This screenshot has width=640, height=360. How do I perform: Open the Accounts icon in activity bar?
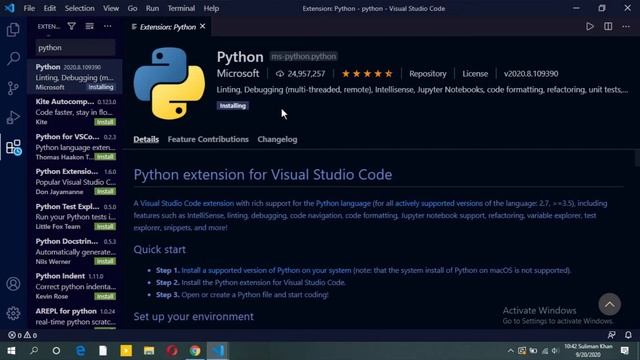click(13, 284)
